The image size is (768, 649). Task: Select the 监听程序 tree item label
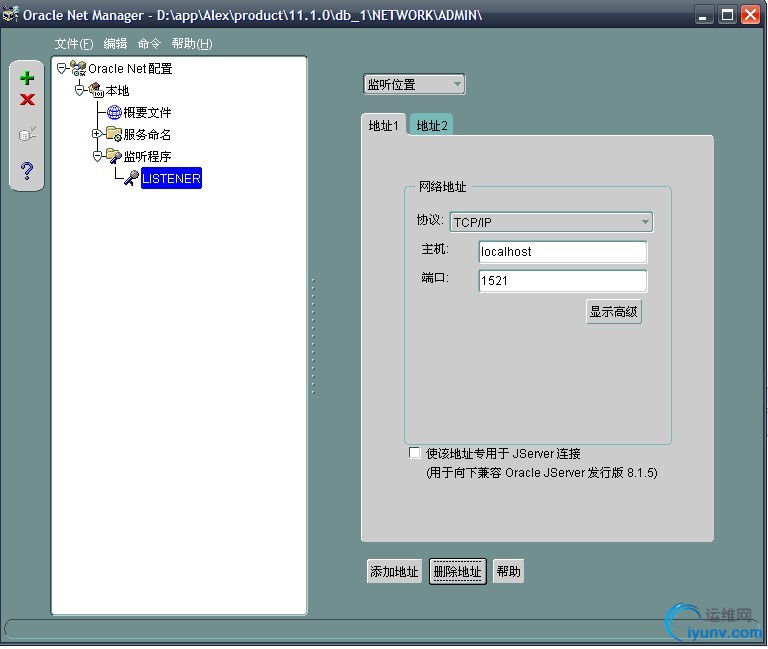[147, 156]
